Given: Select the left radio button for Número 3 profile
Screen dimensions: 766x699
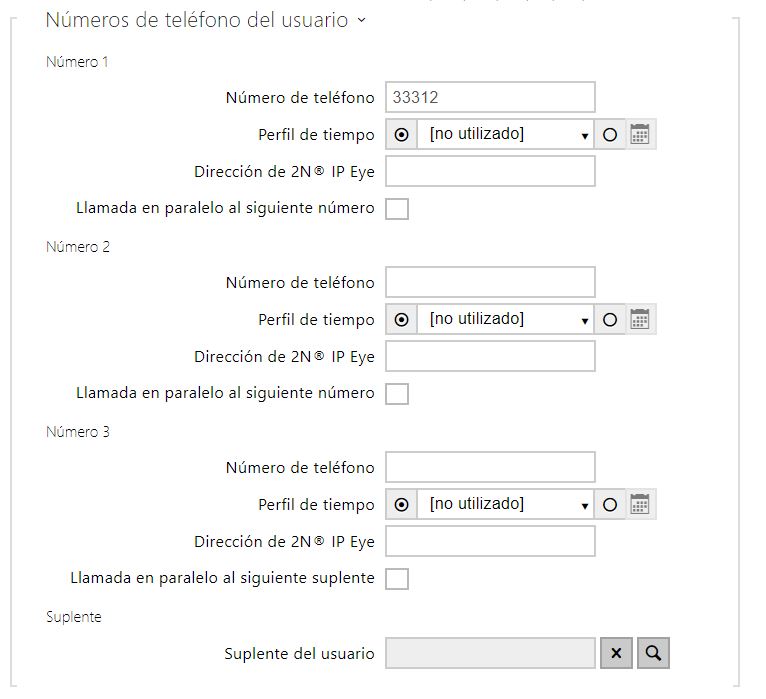Looking at the screenshot, I should coord(402,504).
